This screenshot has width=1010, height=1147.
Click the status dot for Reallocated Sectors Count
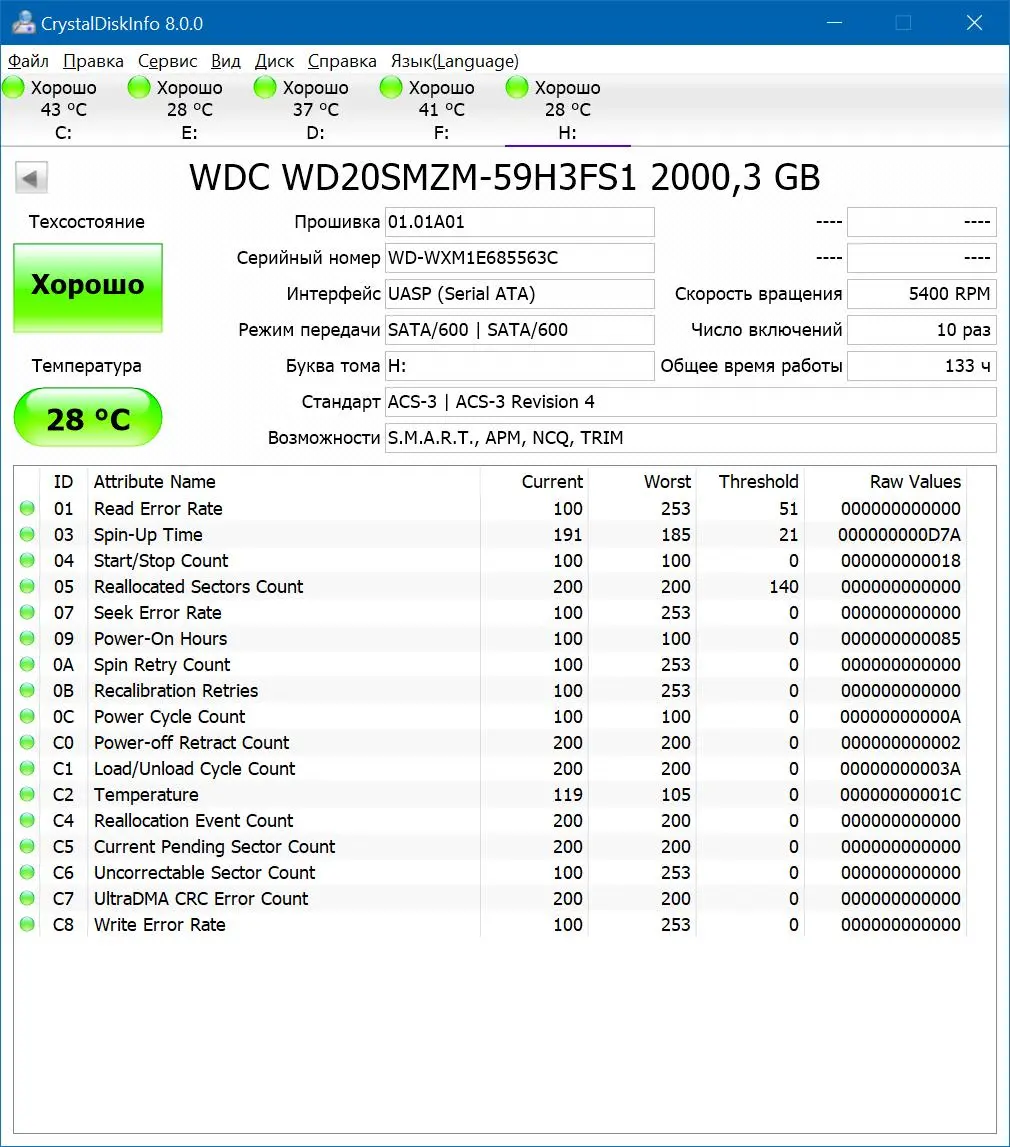point(27,586)
